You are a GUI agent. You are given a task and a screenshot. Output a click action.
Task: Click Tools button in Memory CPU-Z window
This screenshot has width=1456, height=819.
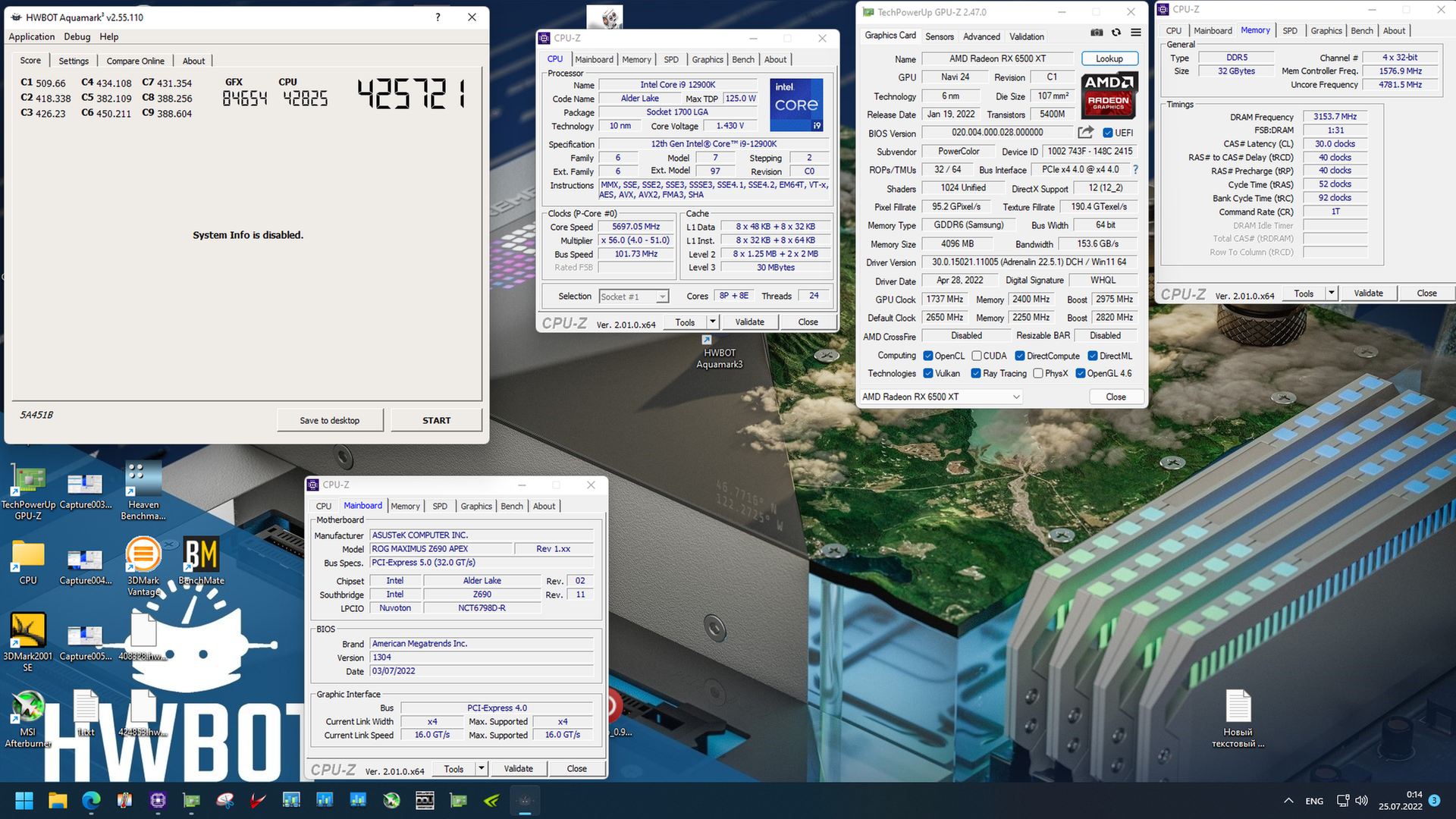coord(1304,293)
